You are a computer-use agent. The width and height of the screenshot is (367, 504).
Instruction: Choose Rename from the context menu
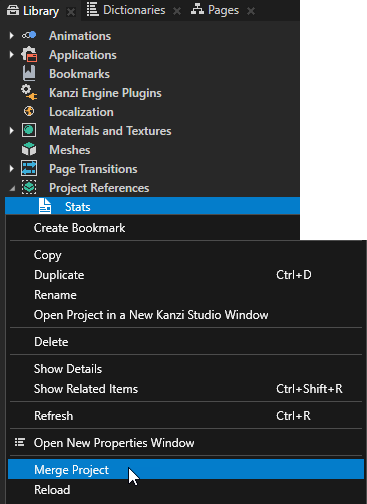[x=186, y=295]
